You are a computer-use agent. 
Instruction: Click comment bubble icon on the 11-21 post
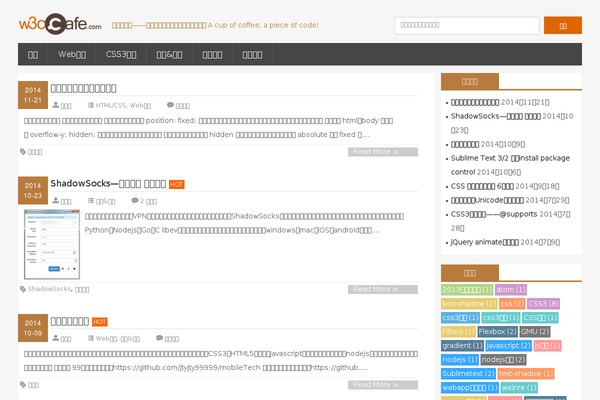(170, 105)
